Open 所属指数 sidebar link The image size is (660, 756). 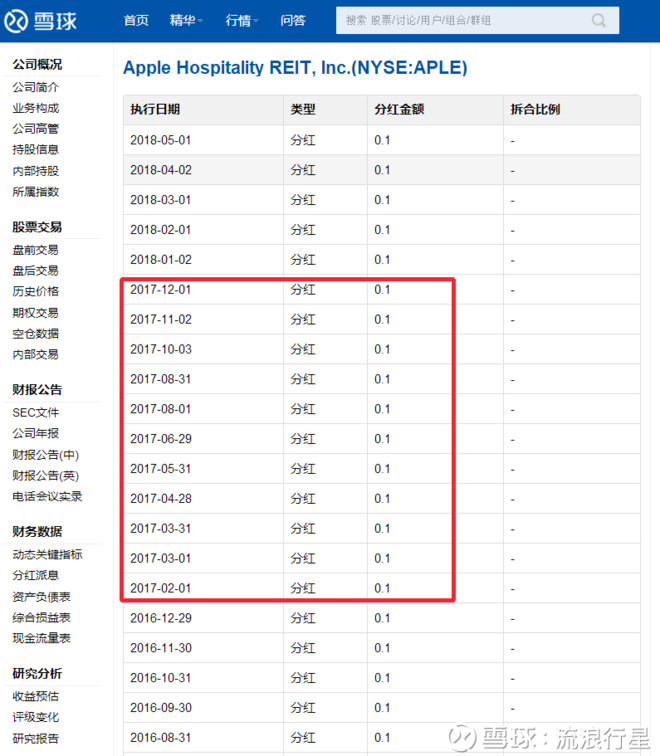click(x=36, y=191)
